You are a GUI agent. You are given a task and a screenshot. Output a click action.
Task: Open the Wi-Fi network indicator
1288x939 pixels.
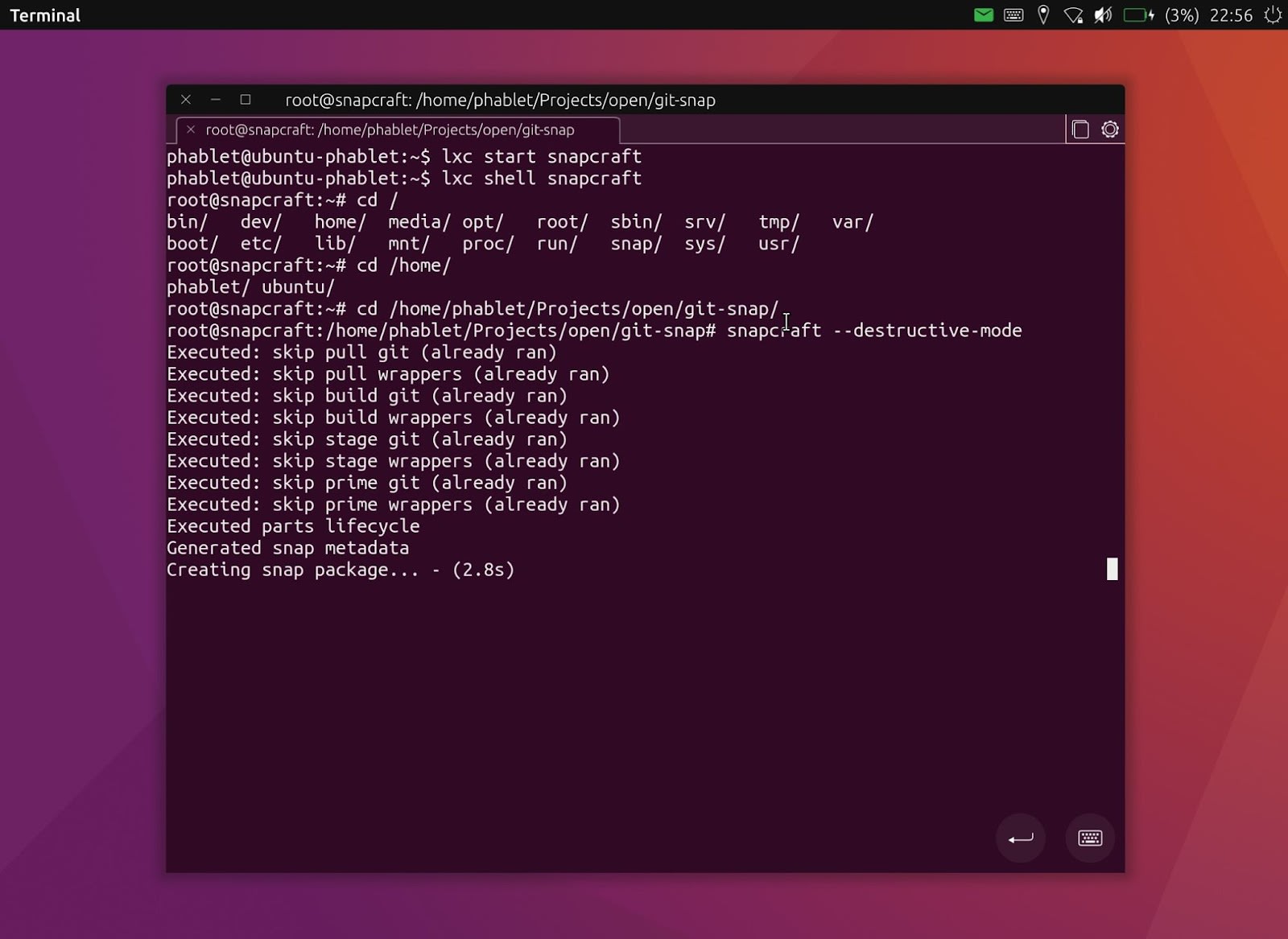click(1073, 15)
